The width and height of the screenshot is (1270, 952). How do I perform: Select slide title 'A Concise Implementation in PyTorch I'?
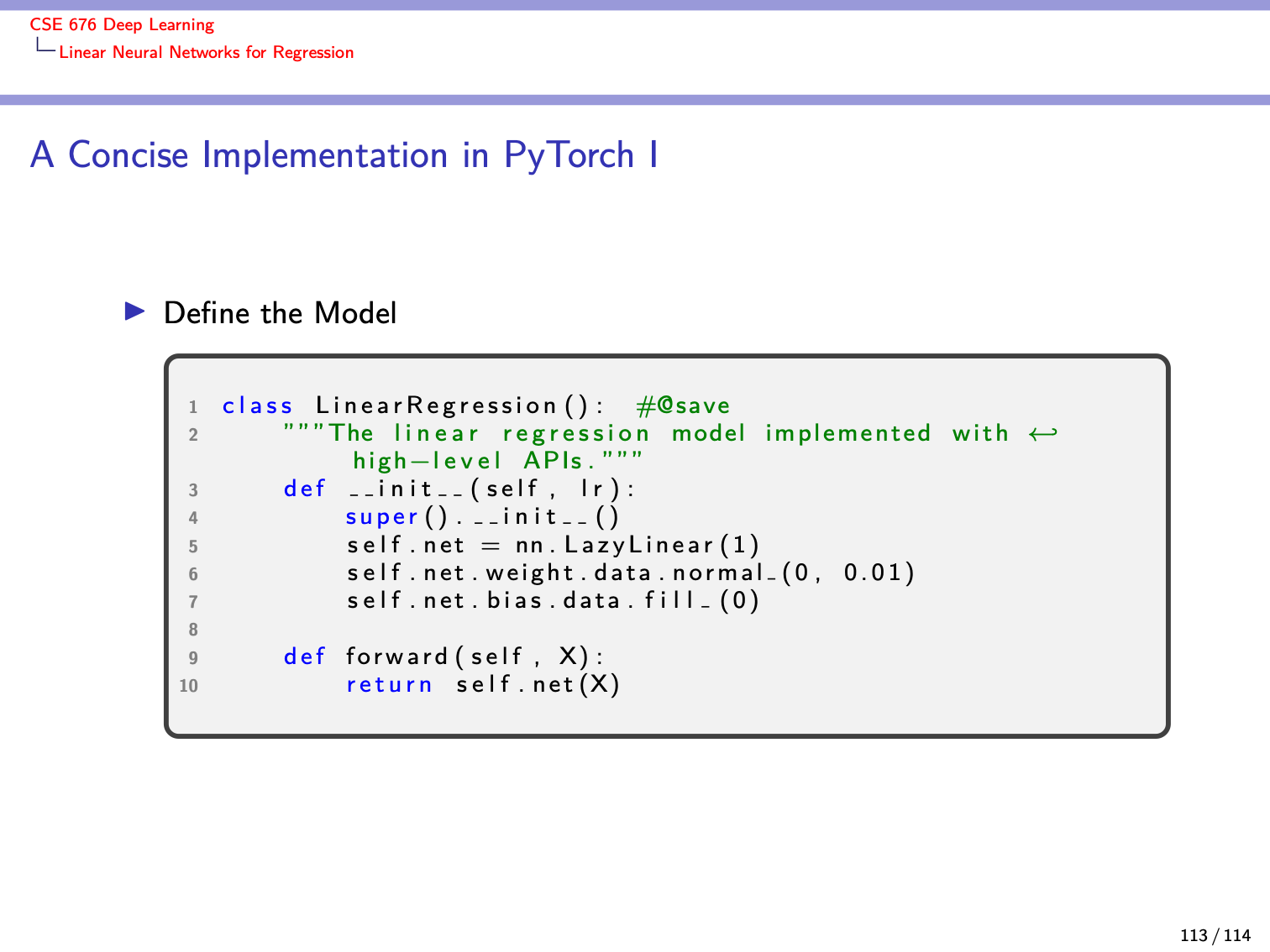point(344,155)
